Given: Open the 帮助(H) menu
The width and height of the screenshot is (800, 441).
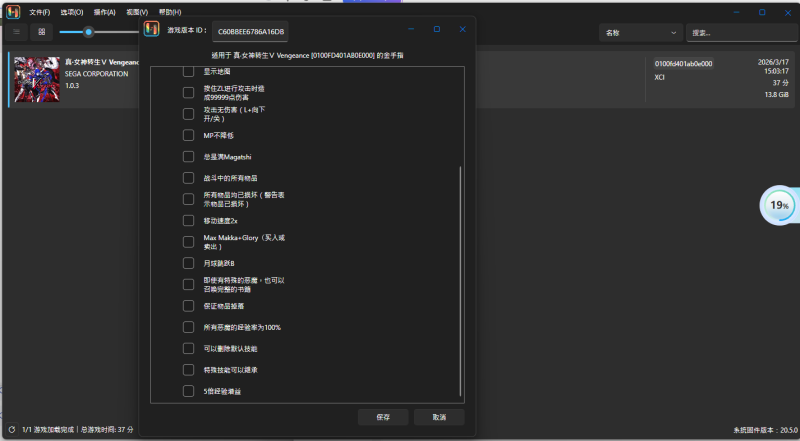Looking at the screenshot, I should (x=170, y=12).
